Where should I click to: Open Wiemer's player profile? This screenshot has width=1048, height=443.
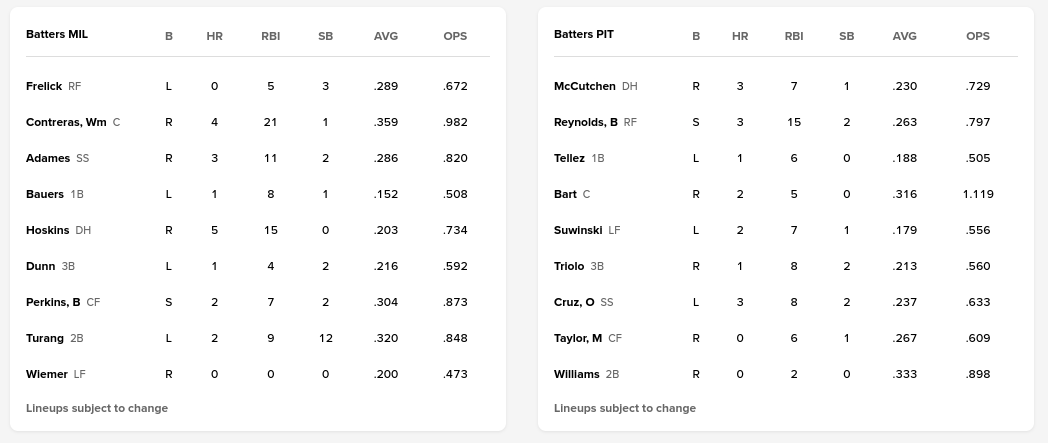[x=47, y=374]
